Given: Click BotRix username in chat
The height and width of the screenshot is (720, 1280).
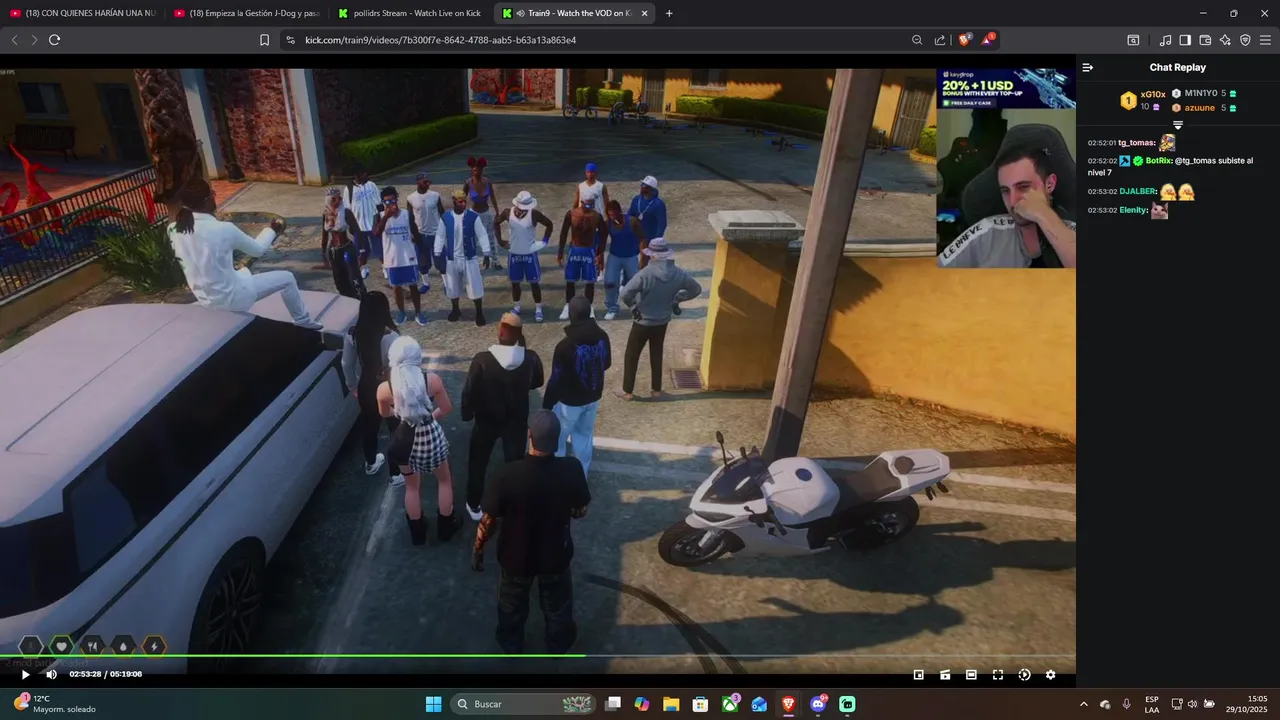Looking at the screenshot, I should 1158,160.
